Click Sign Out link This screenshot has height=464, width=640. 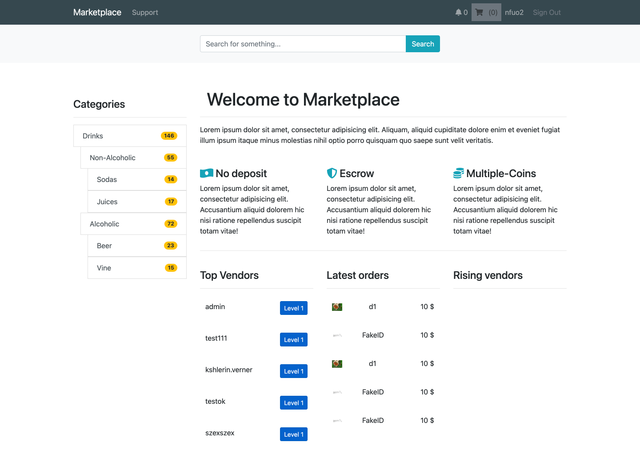click(547, 13)
